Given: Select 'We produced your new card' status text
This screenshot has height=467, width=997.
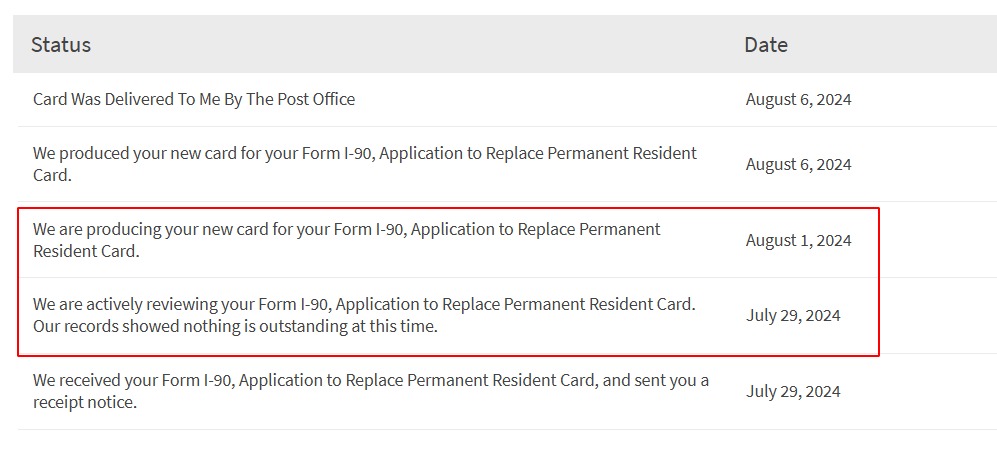Looking at the screenshot, I should tap(365, 164).
